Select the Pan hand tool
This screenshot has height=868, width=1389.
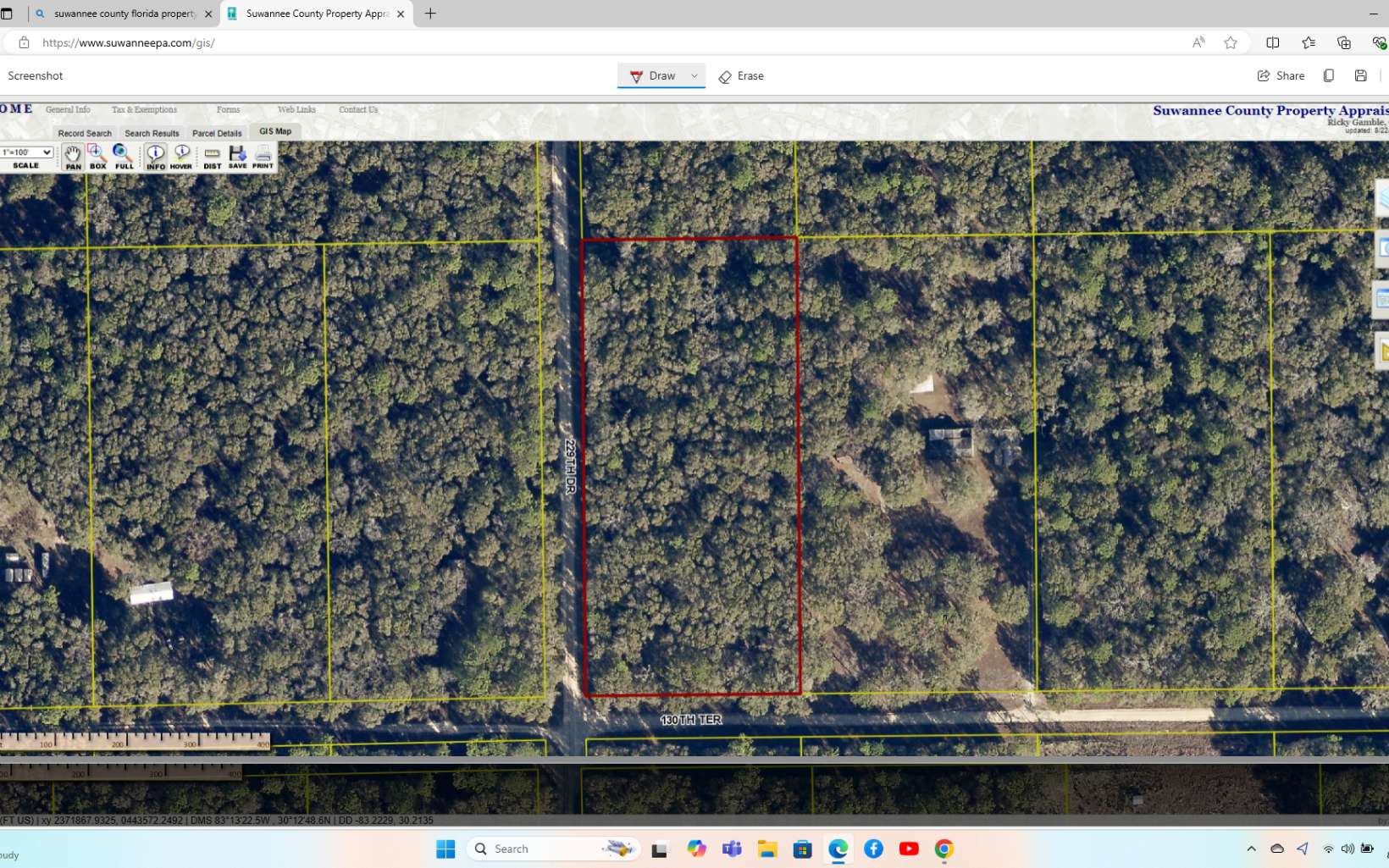(73, 157)
